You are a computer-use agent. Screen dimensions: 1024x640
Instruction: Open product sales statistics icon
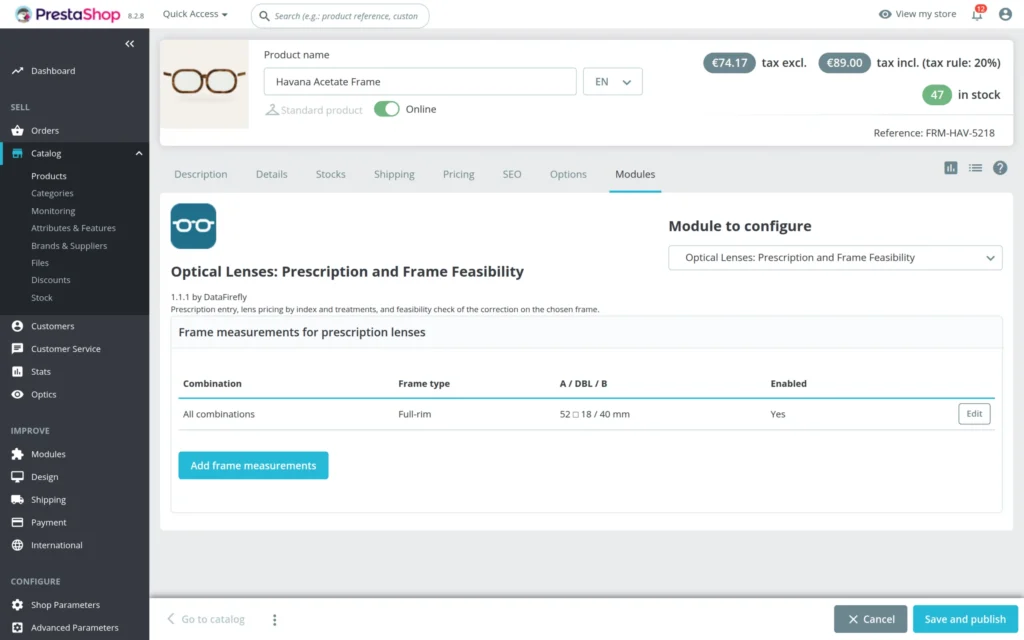[x=951, y=168]
